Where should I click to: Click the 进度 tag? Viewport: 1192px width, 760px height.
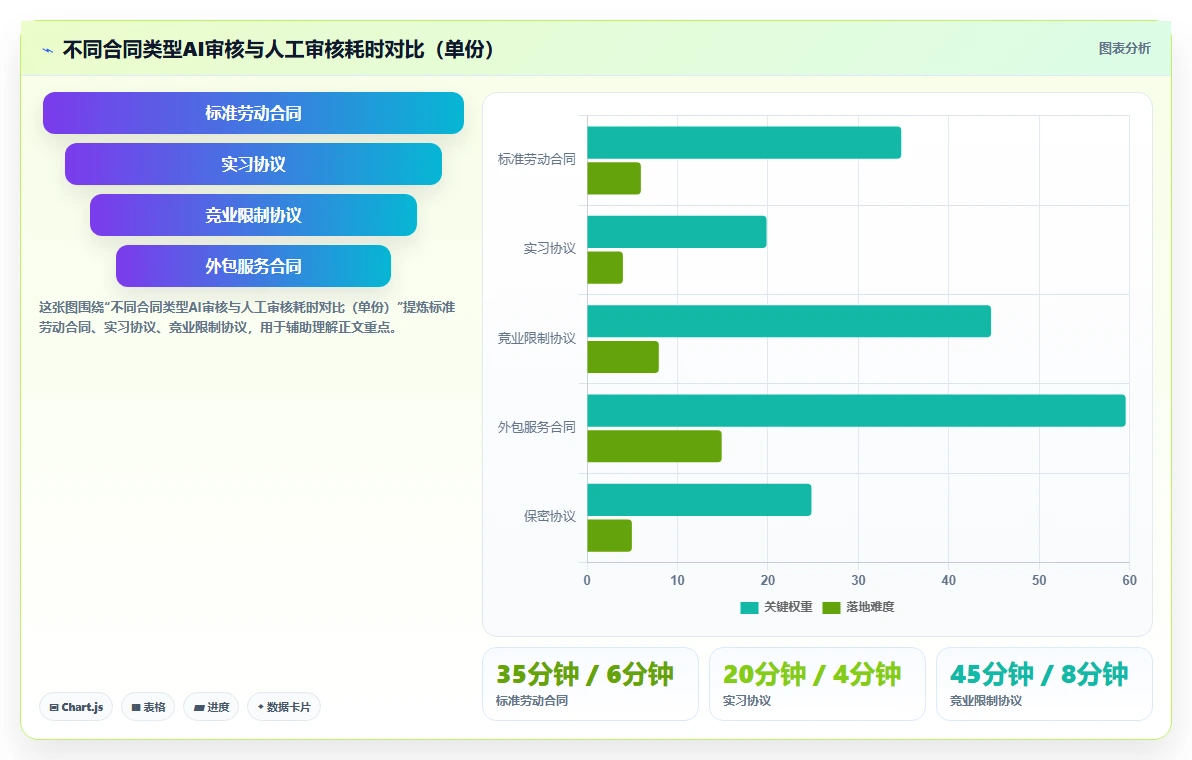click(x=211, y=707)
